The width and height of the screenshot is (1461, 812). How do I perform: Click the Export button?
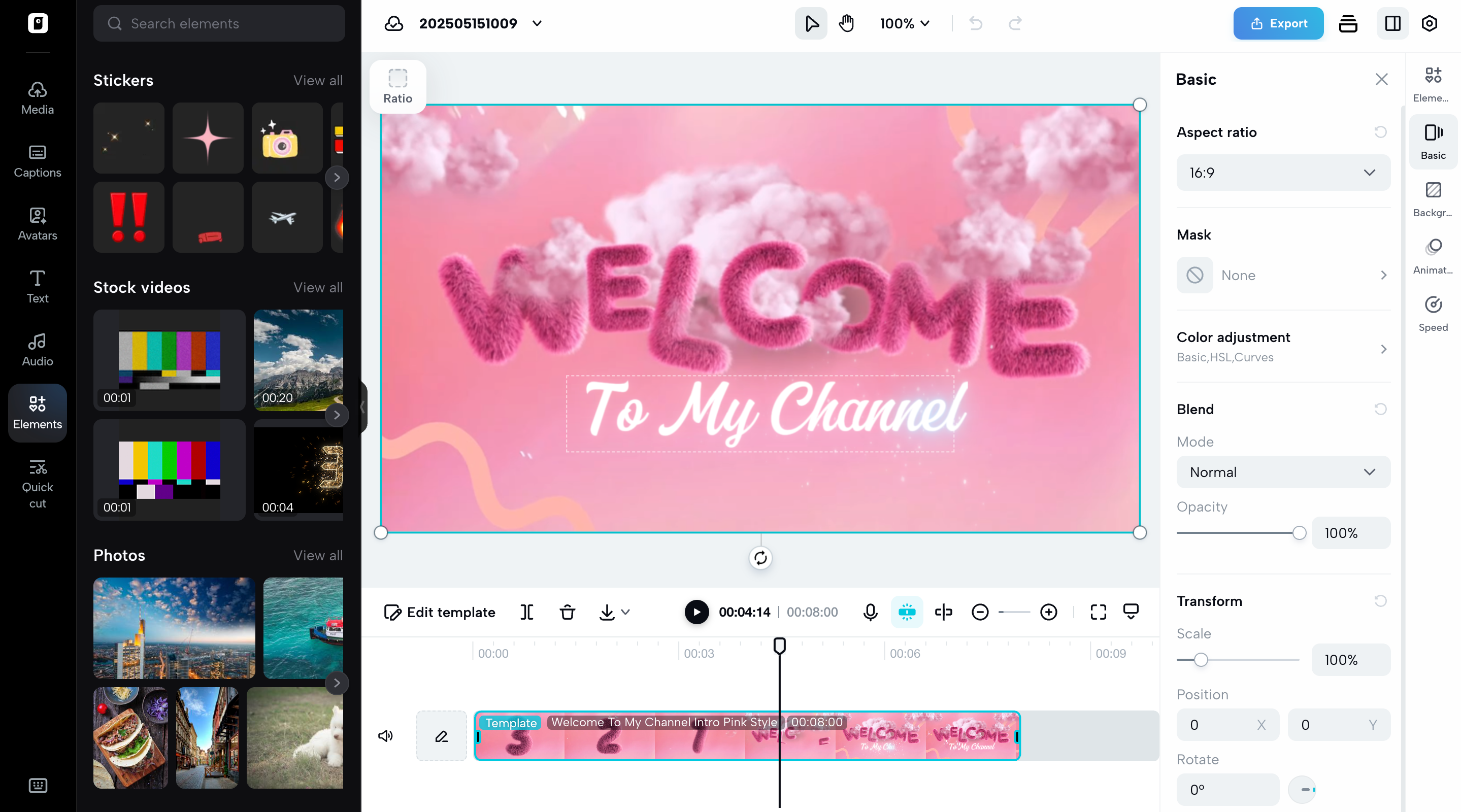(x=1278, y=23)
